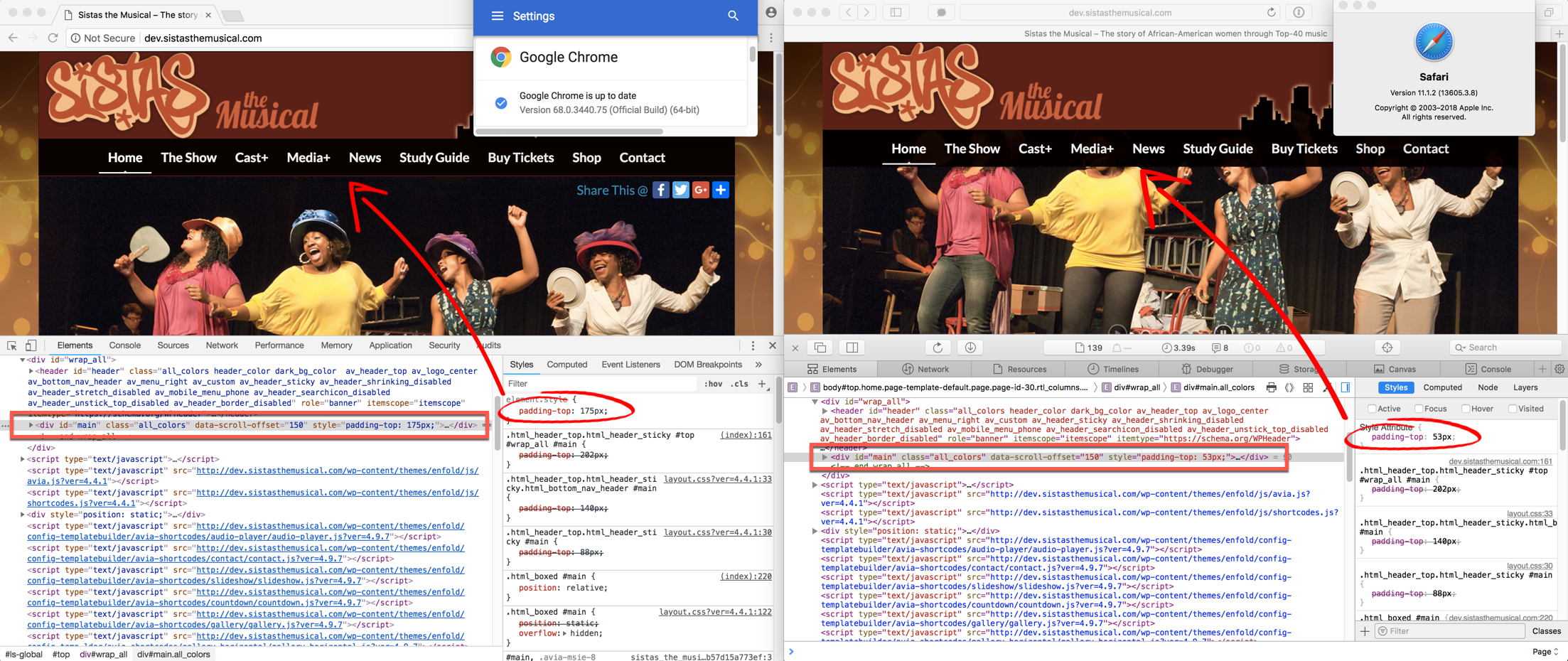Click the new style rule plus in Chrome Styles
The height and width of the screenshot is (661, 1568).
(763, 384)
